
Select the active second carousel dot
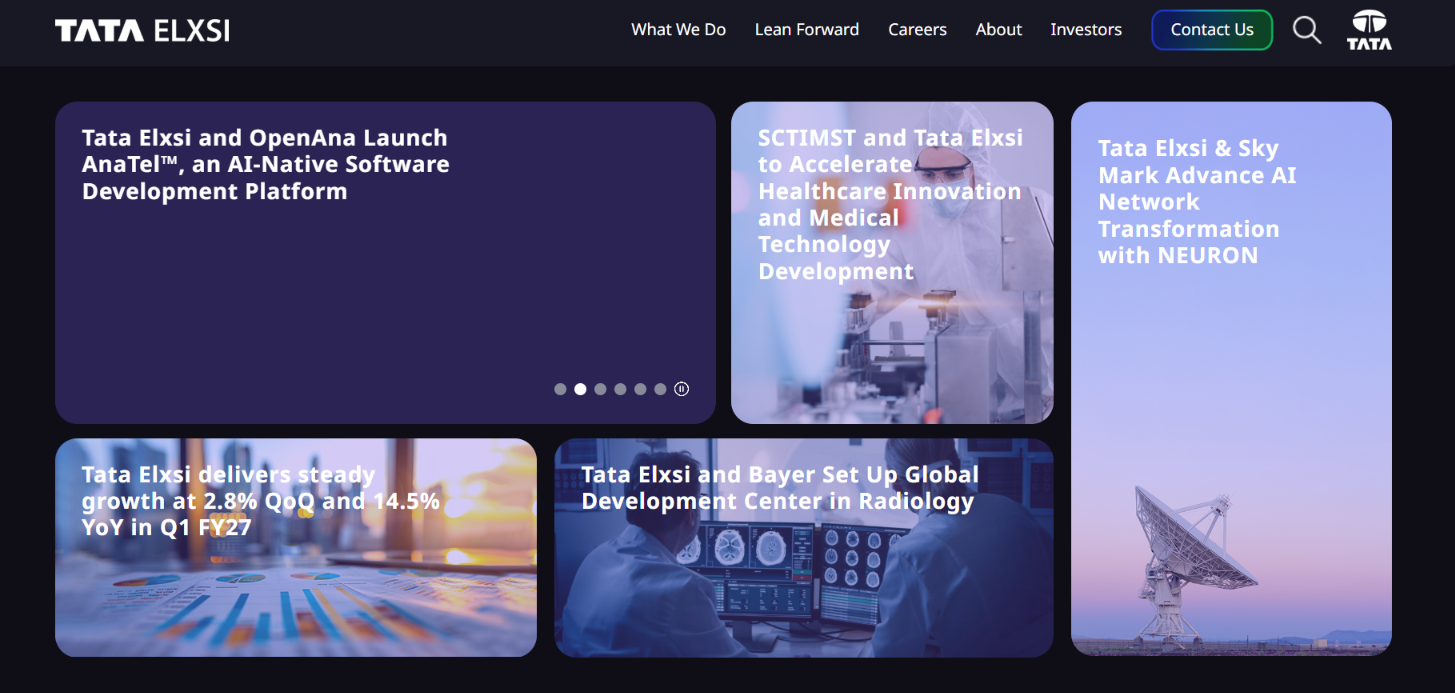coord(580,389)
